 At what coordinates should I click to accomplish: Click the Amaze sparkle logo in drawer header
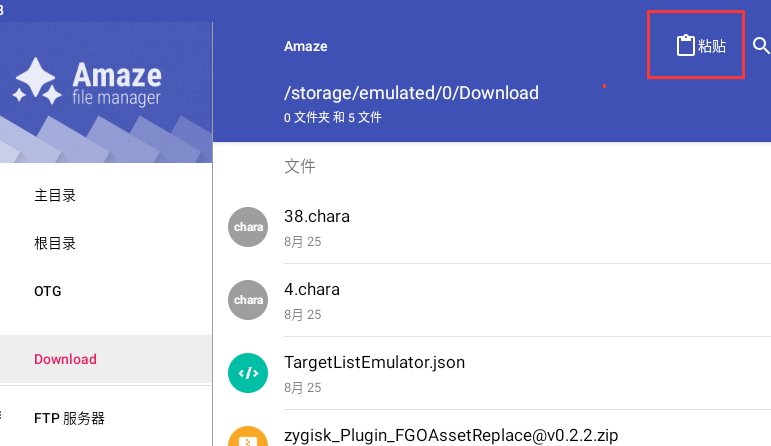[x=37, y=81]
